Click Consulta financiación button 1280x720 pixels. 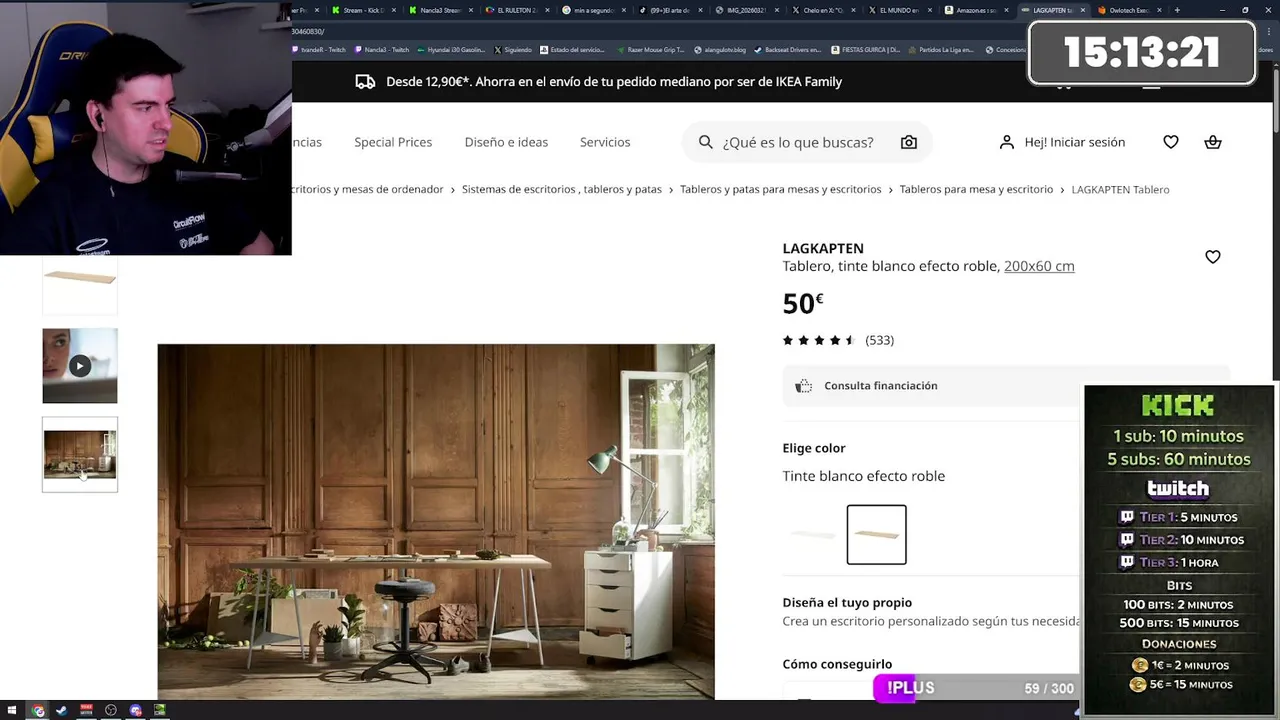[x=1006, y=386]
